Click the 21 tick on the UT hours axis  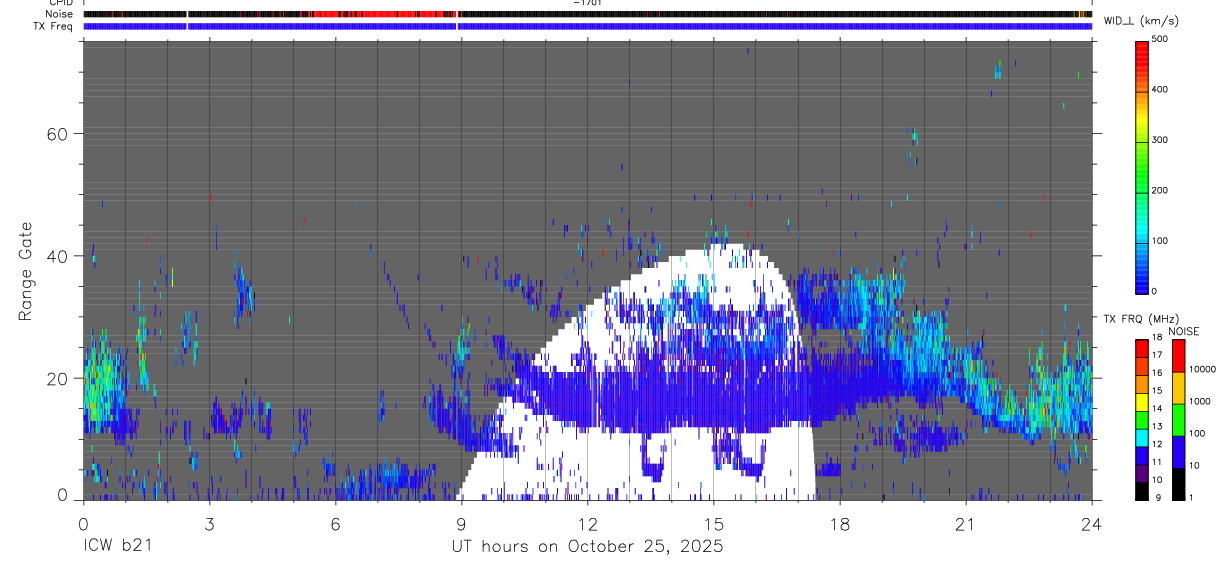[x=966, y=524]
